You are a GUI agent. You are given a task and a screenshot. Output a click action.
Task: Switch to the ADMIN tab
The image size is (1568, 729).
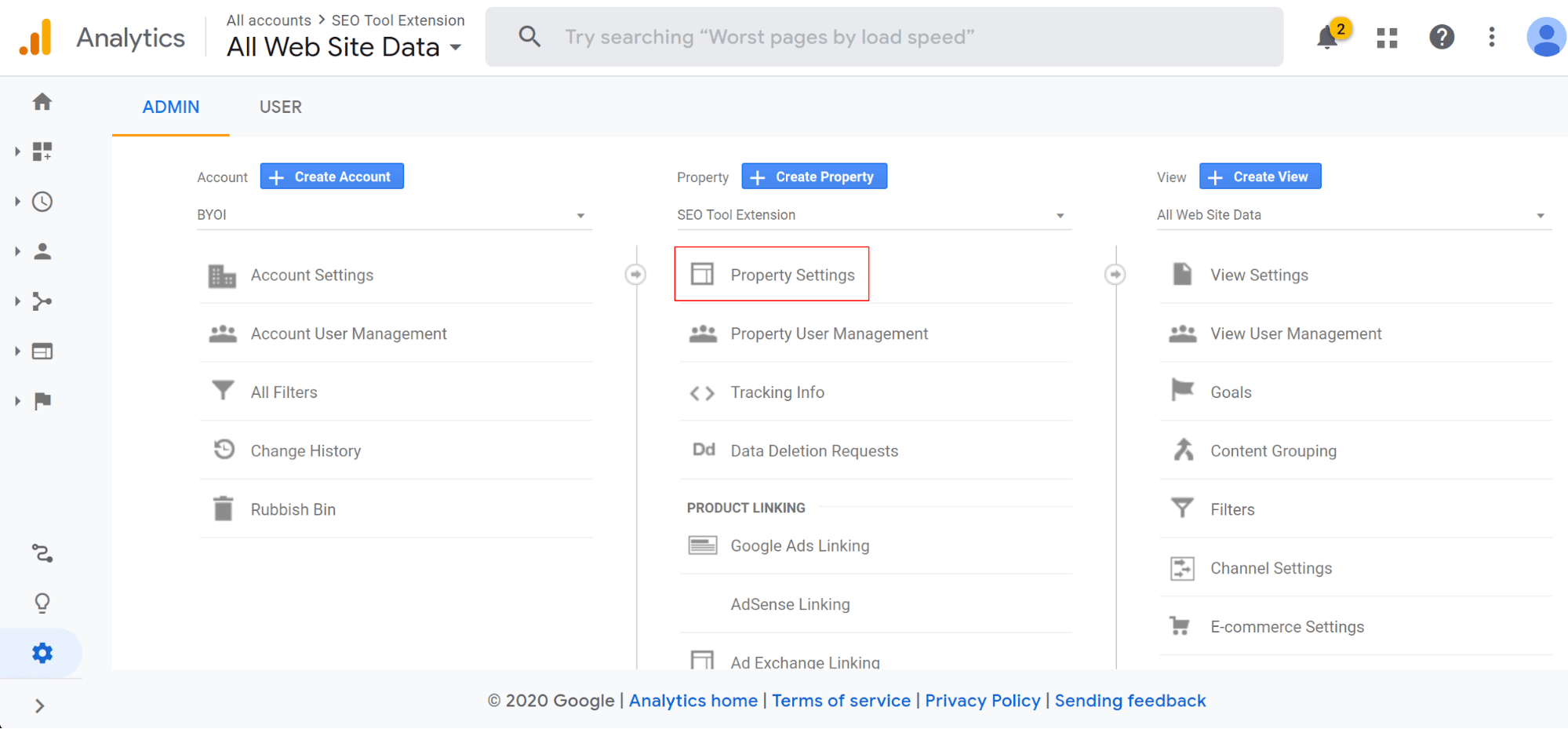coord(171,107)
